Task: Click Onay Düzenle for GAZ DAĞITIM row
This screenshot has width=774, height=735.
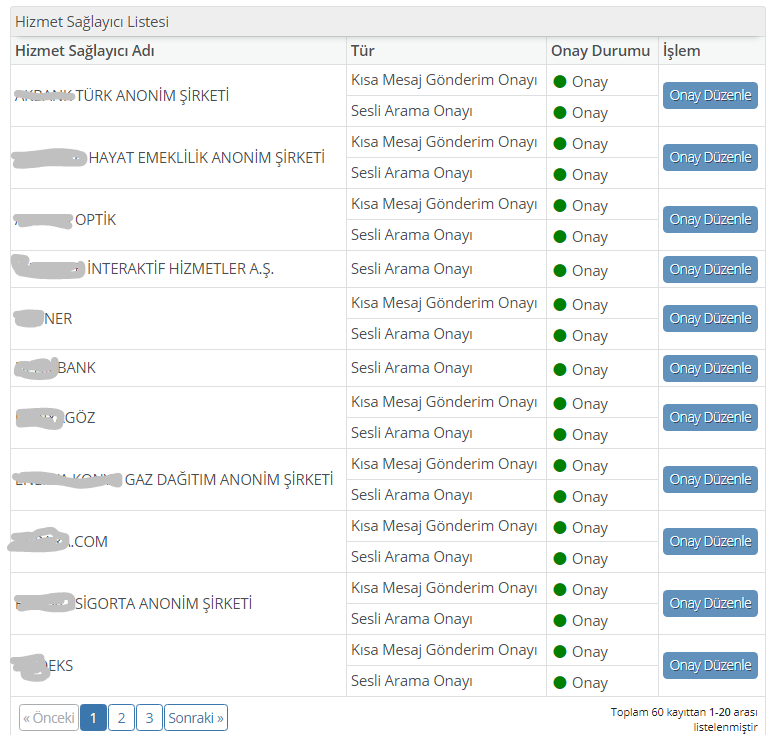Action: point(710,479)
